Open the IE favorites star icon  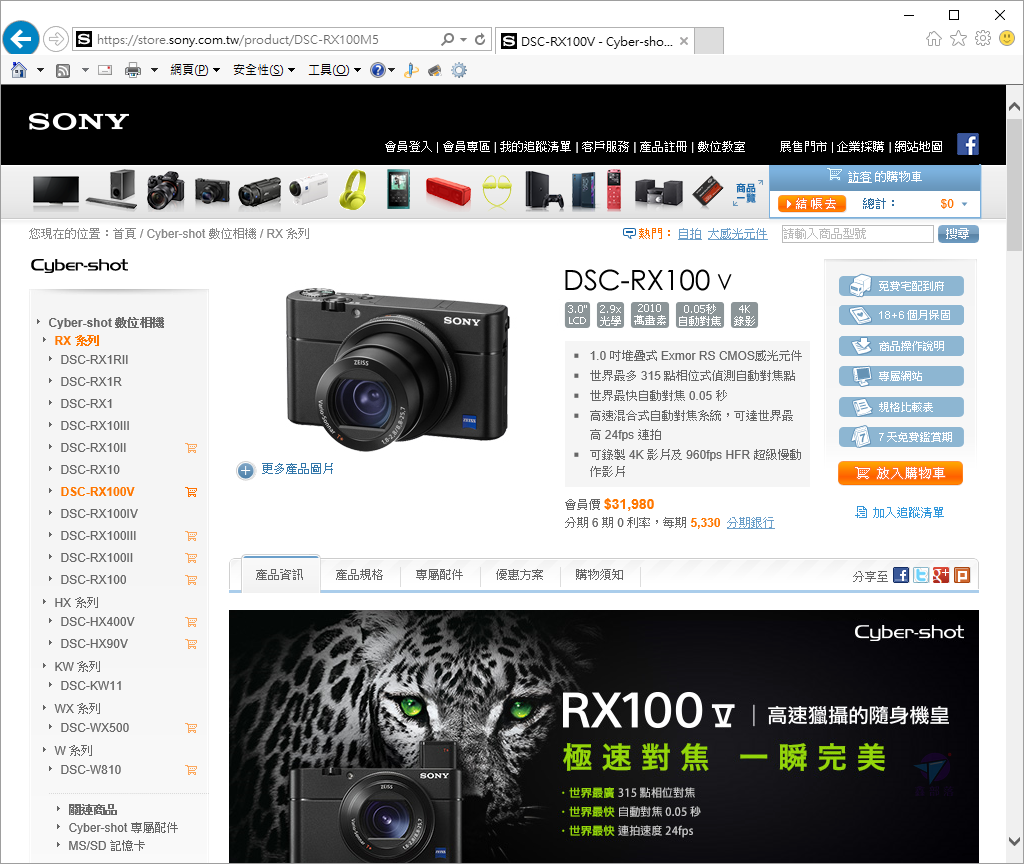tap(958, 39)
